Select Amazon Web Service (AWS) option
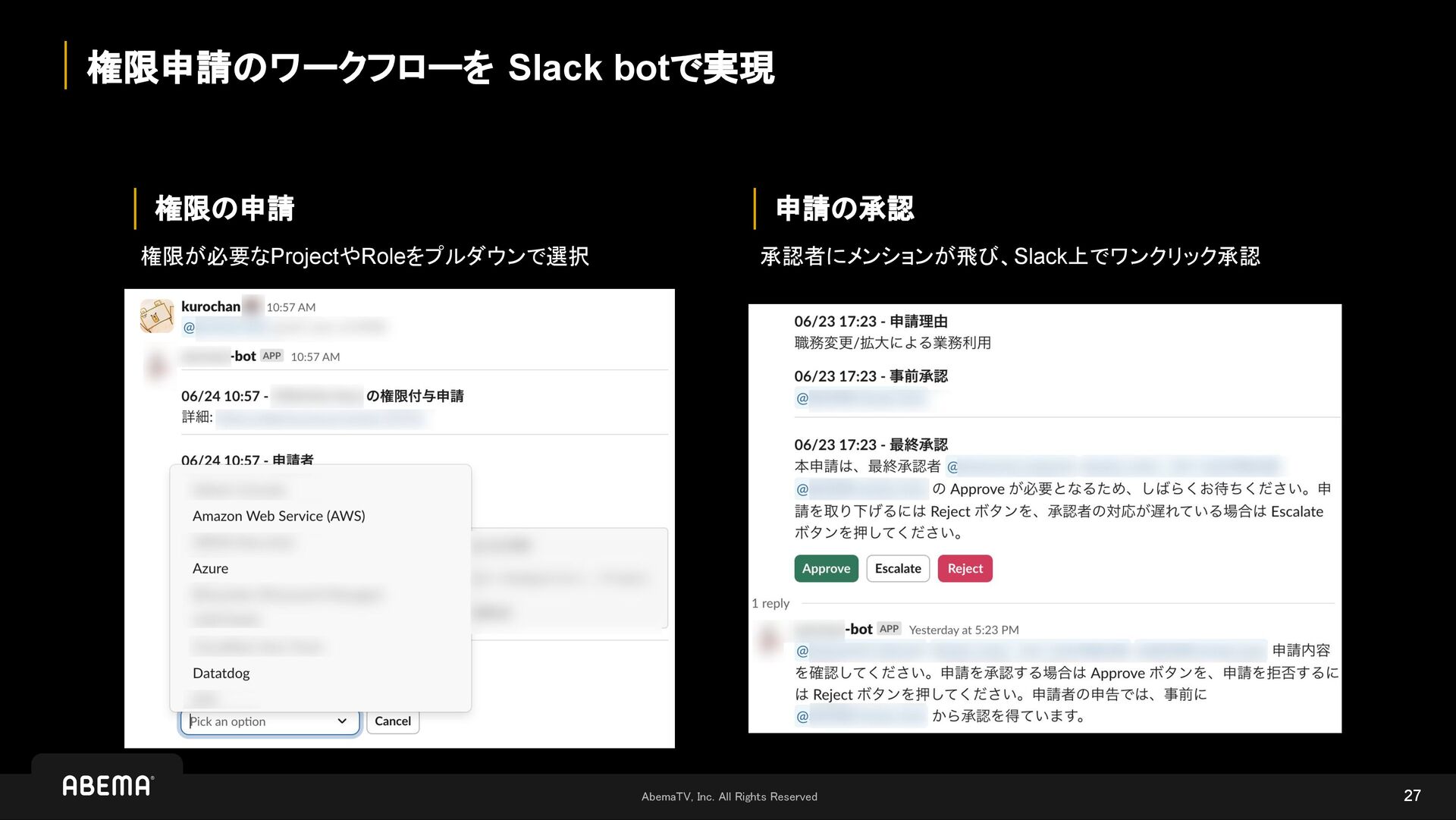Screen dimensions: 1456x820 click(278, 516)
